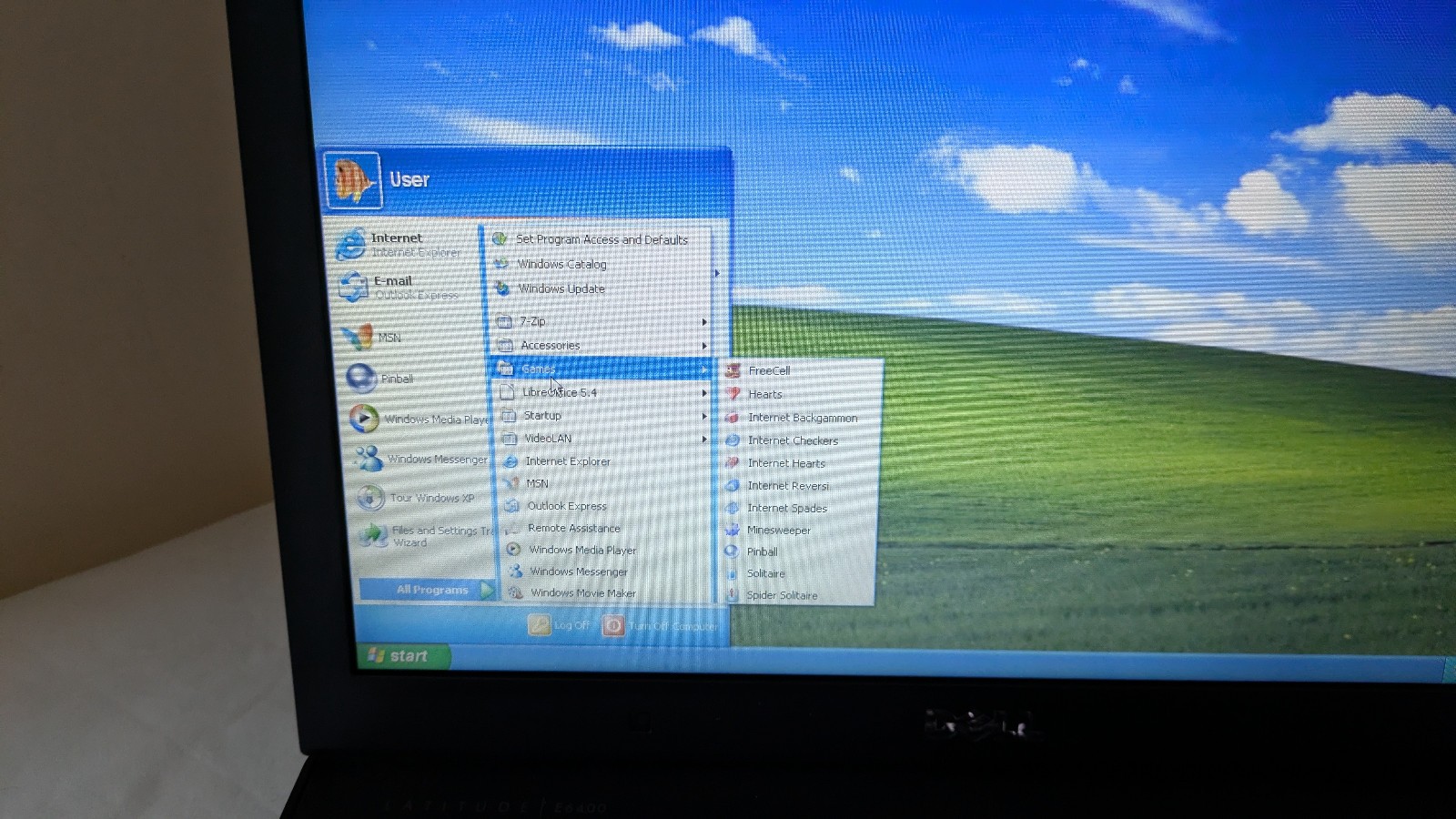Viewport: 1456px width, 819px height.
Task: Click the Tour Windows XP icon
Action: [x=370, y=497]
